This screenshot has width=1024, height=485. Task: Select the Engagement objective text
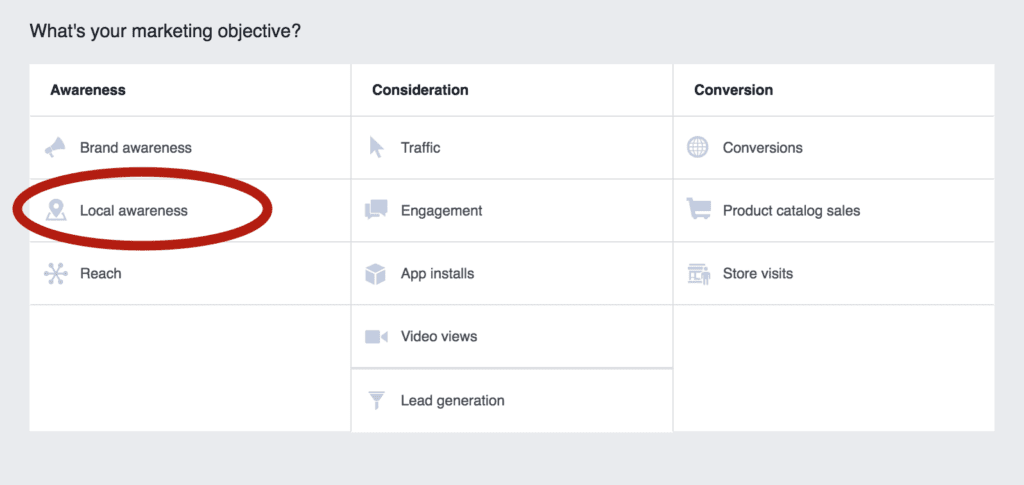tap(441, 211)
